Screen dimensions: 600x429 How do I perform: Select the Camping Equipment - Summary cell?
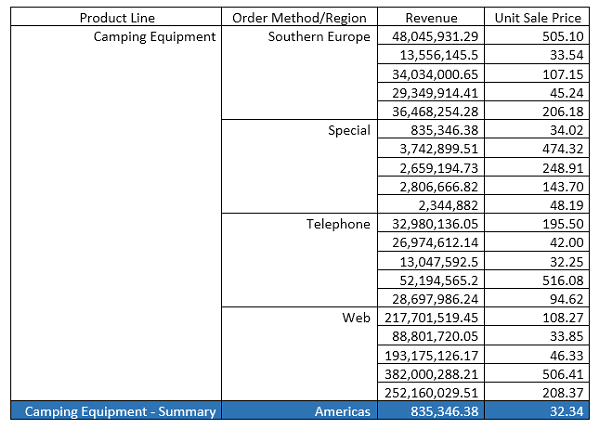coord(120,411)
